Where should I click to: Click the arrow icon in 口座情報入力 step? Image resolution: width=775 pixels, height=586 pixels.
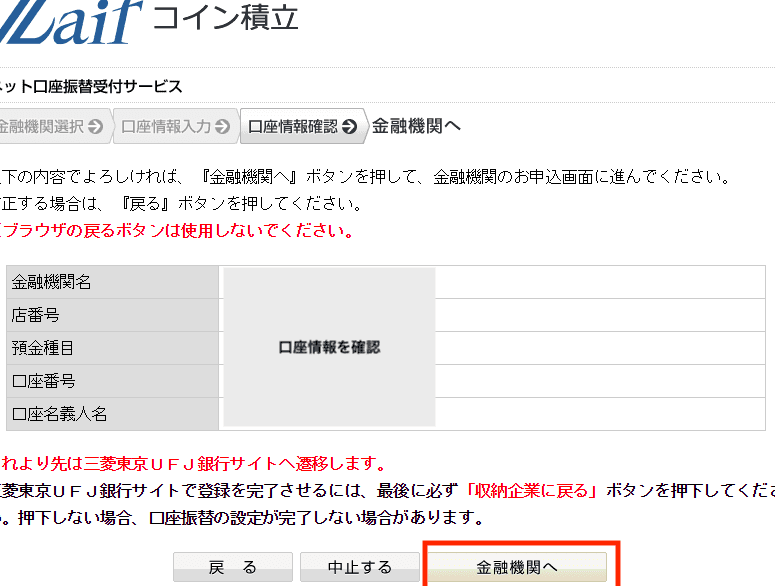222,127
